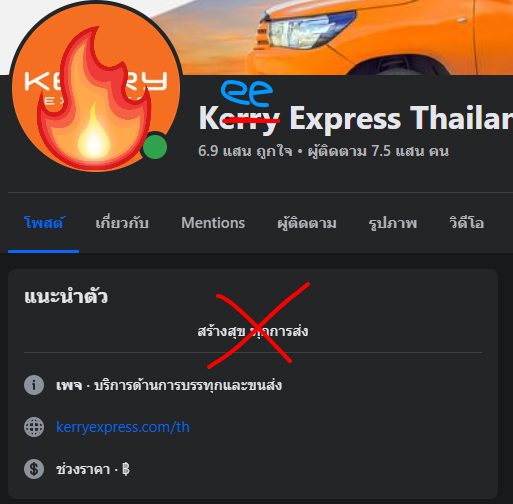Viewport: 513px width, 504px height.
Task: Open the Kerry Express profile picture
Action: click(x=96, y=88)
